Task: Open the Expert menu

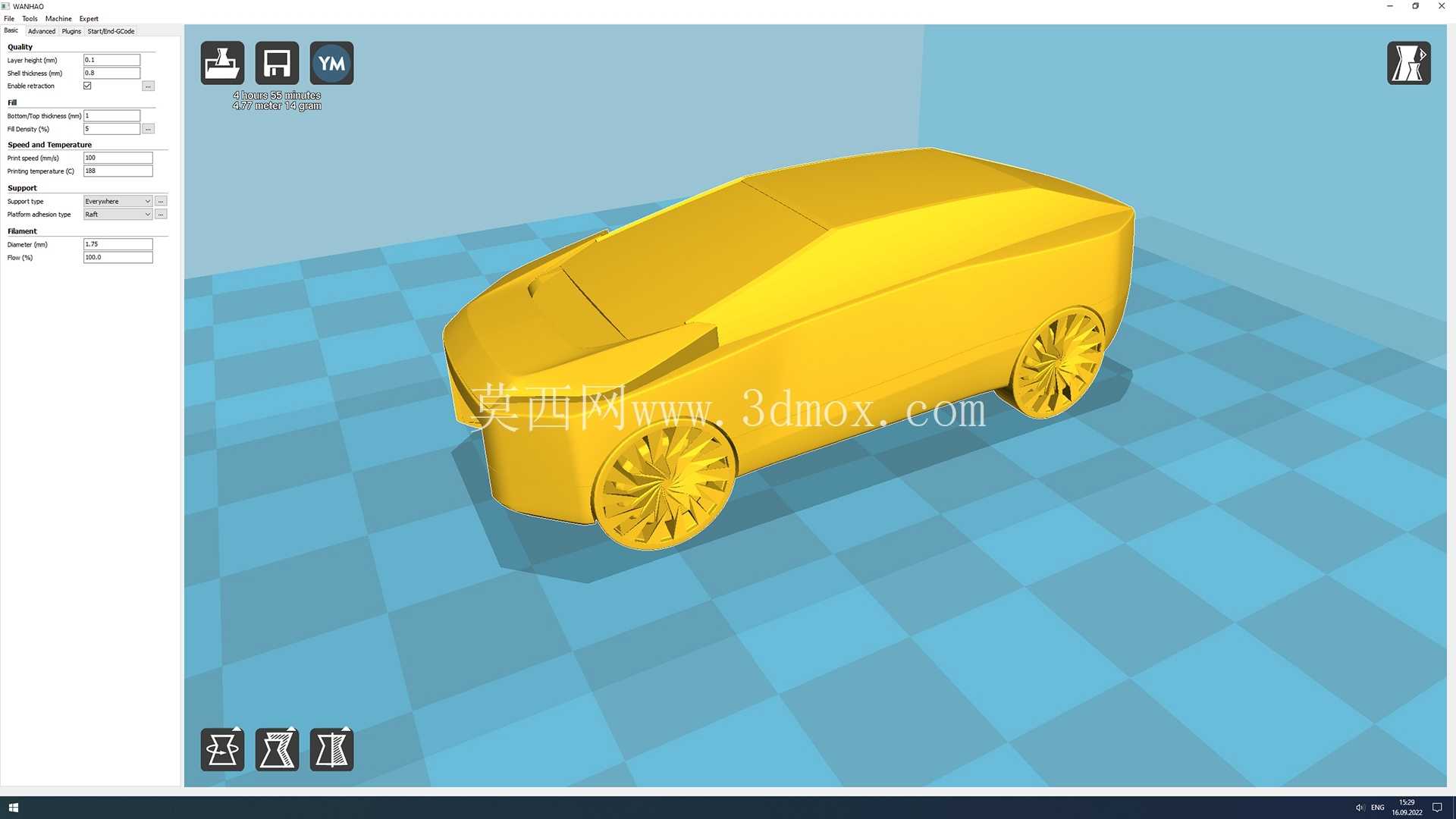Action: click(89, 19)
